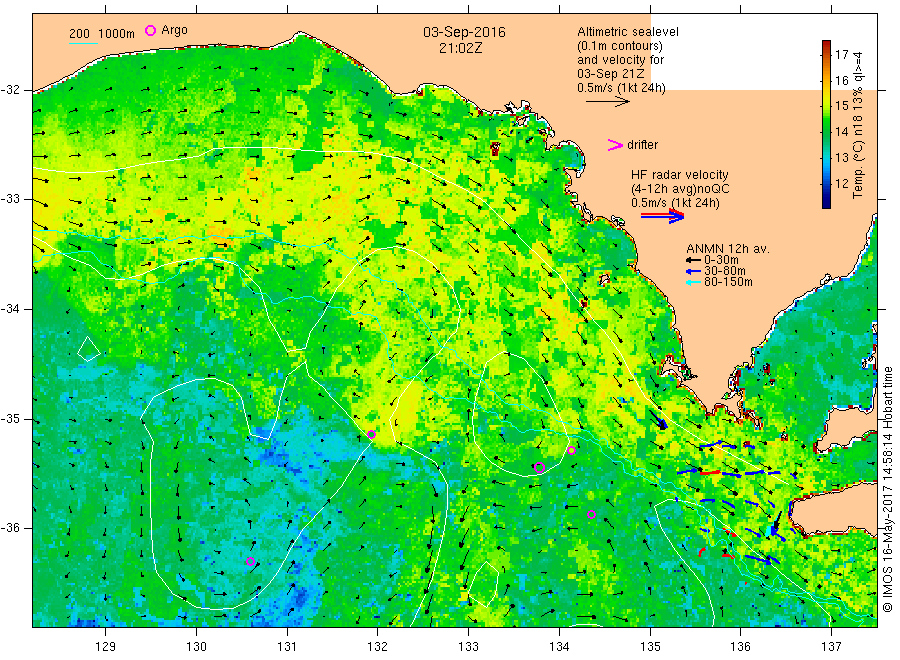
Task: Click the '0-30m' depth range label
Action: (x=721, y=260)
